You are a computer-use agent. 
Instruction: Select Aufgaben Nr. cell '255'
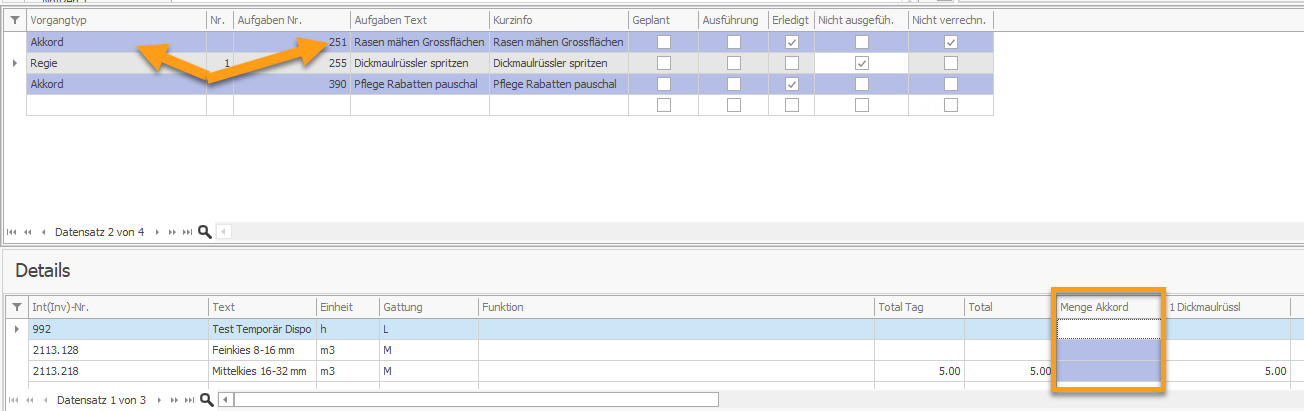(x=292, y=63)
